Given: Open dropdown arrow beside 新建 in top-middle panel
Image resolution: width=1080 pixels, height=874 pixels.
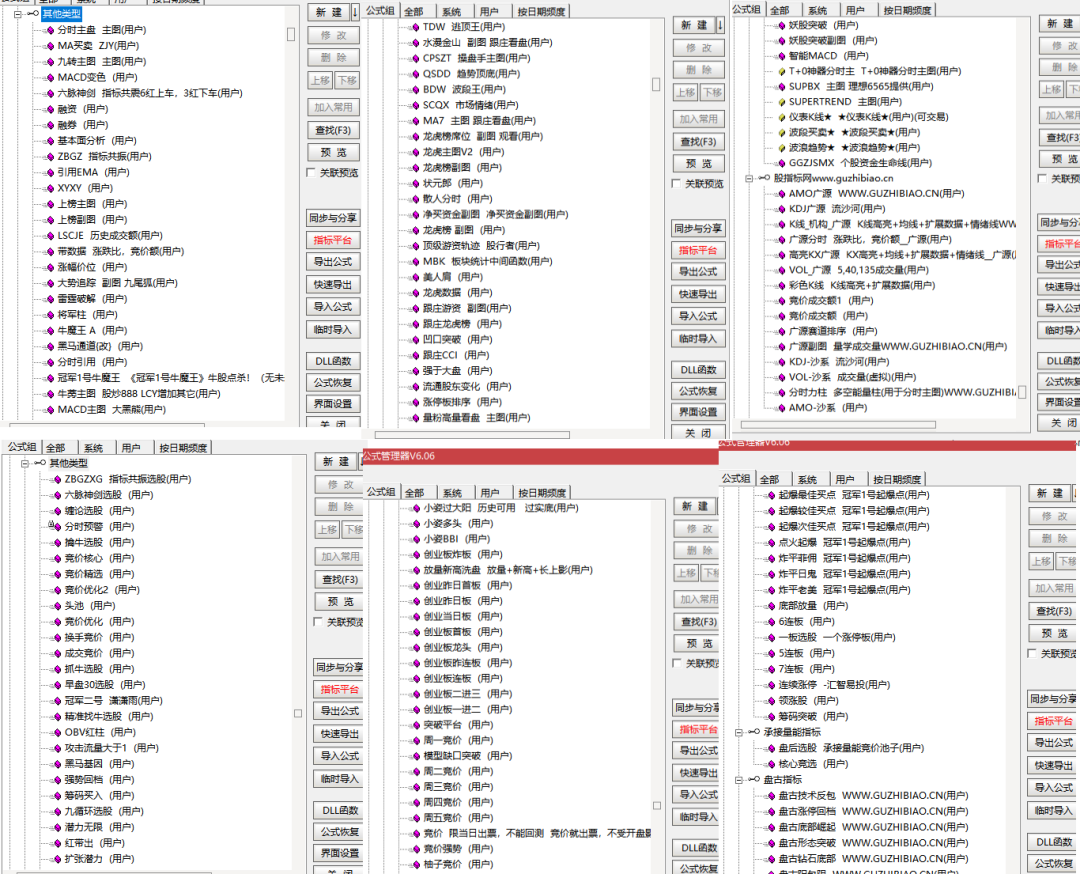Looking at the screenshot, I should [x=720, y=25].
